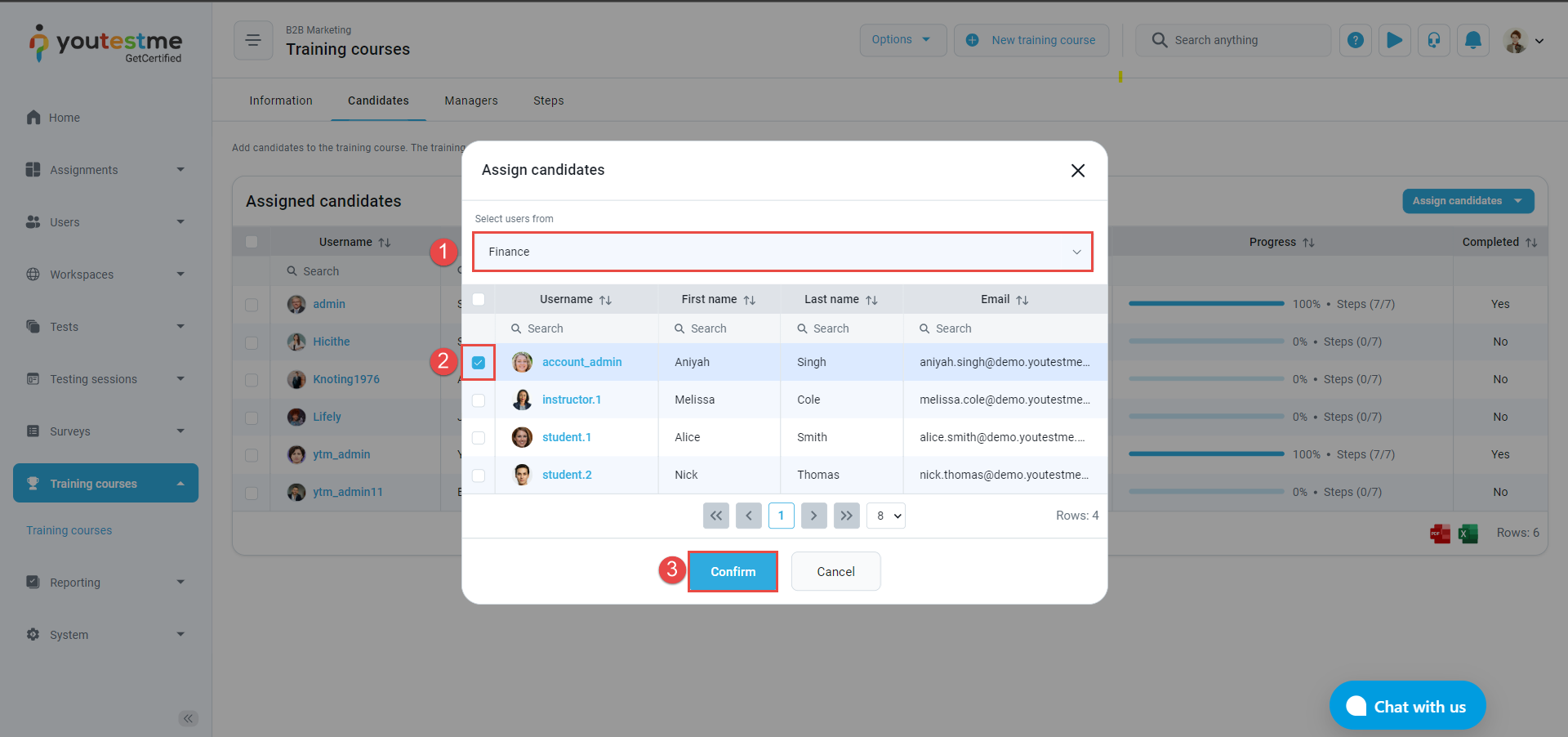Export assigned candidates to Excel
The width and height of the screenshot is (1568, 737).
point(1468,534)
